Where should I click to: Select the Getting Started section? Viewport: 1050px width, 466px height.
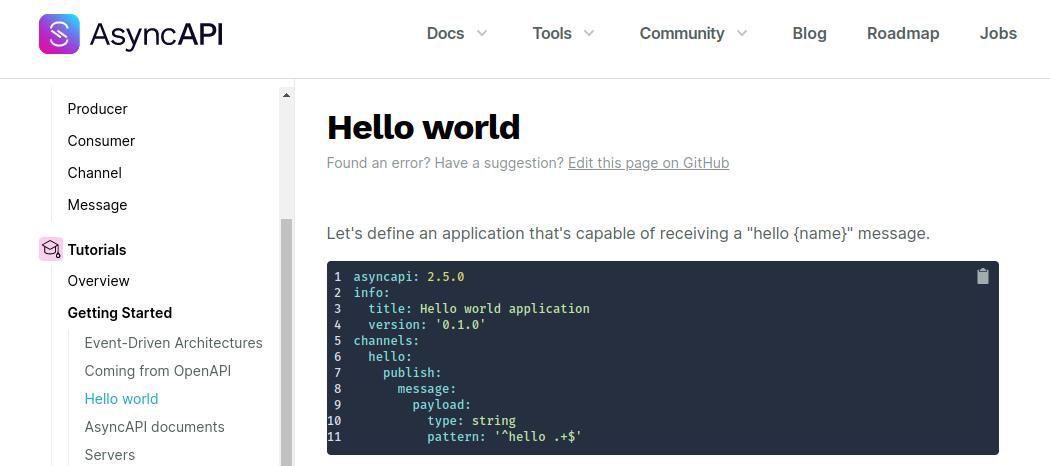click(x=119, y=313)
